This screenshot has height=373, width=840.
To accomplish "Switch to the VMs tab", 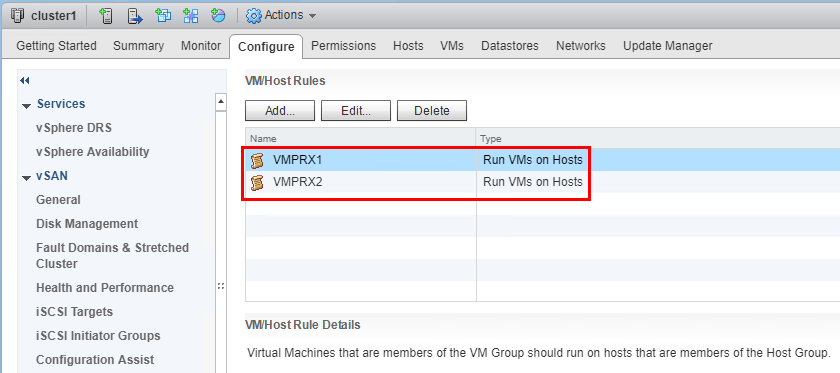I will point(452,46).
